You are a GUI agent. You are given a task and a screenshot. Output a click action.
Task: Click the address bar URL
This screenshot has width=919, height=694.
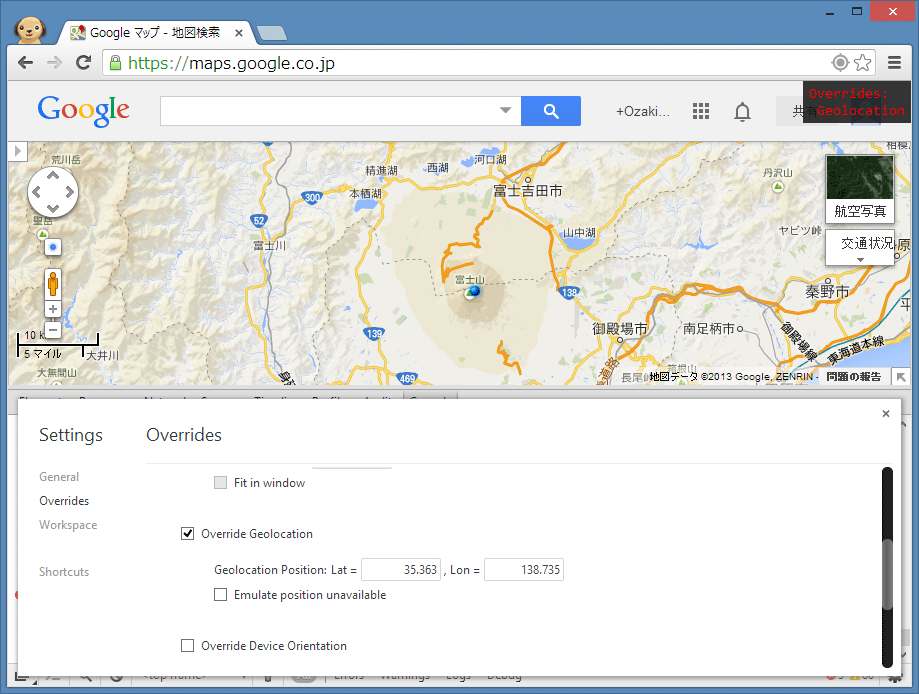click(231, 63)
